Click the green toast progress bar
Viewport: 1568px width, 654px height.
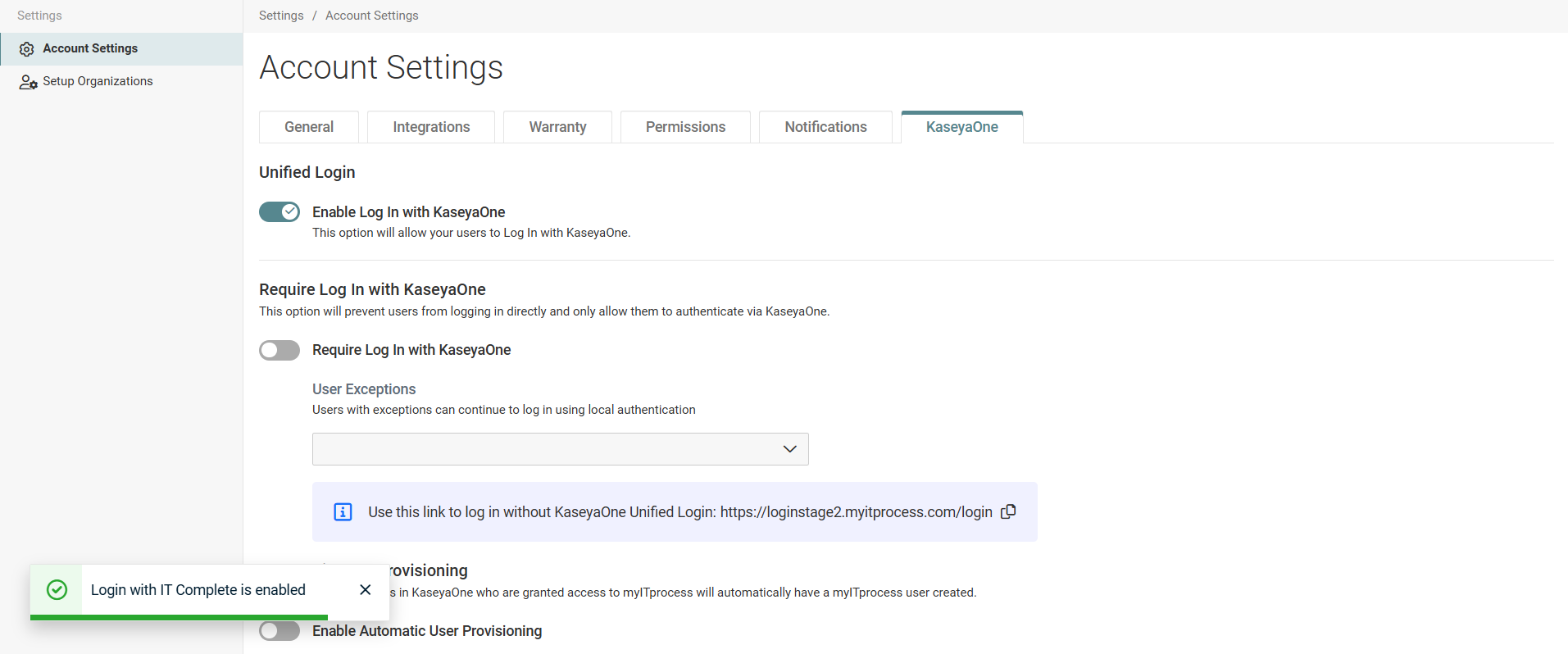click(x=179, y=617)
